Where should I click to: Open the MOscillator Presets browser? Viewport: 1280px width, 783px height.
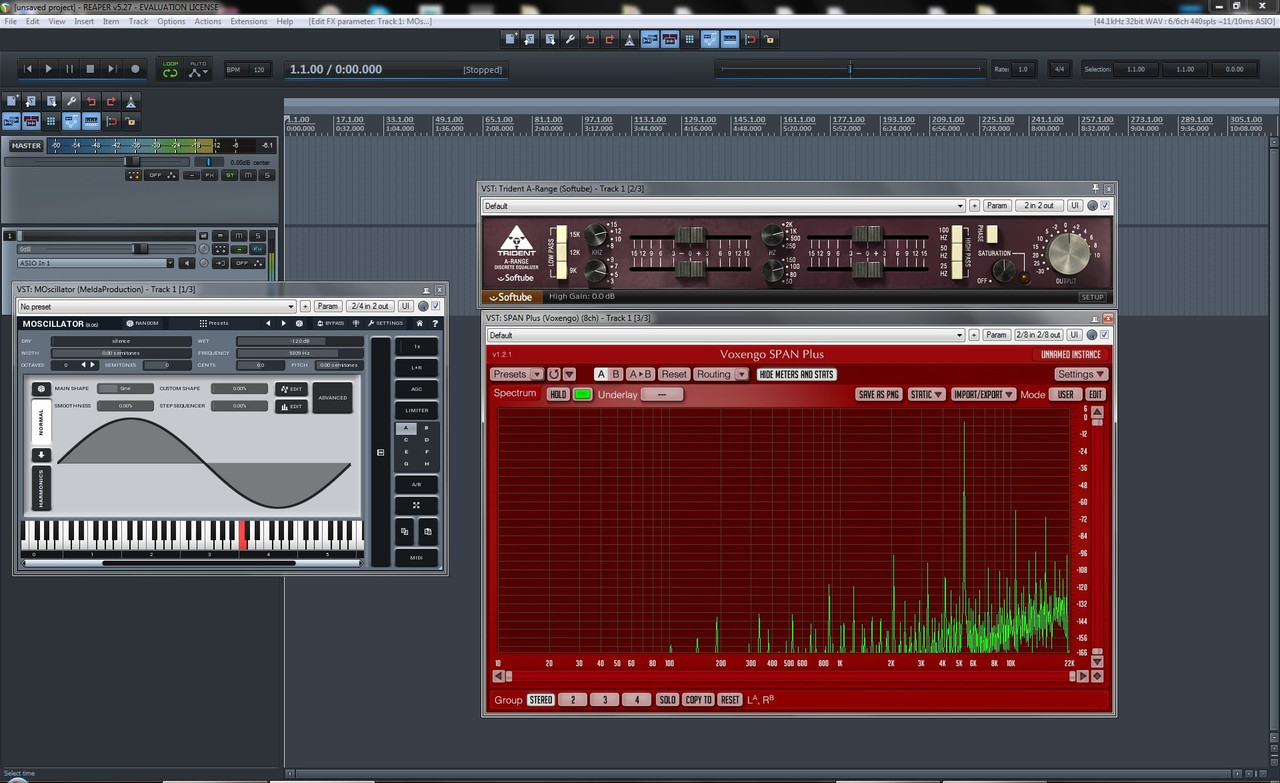point(214,323)
